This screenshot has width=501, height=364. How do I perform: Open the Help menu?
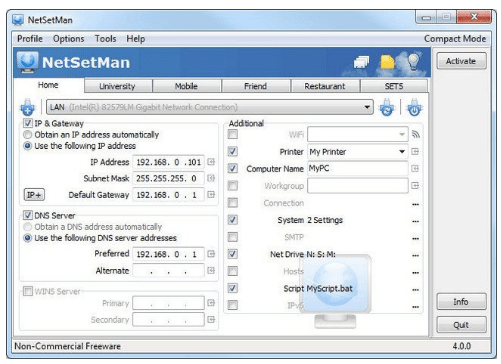click(x=136, y=39)
